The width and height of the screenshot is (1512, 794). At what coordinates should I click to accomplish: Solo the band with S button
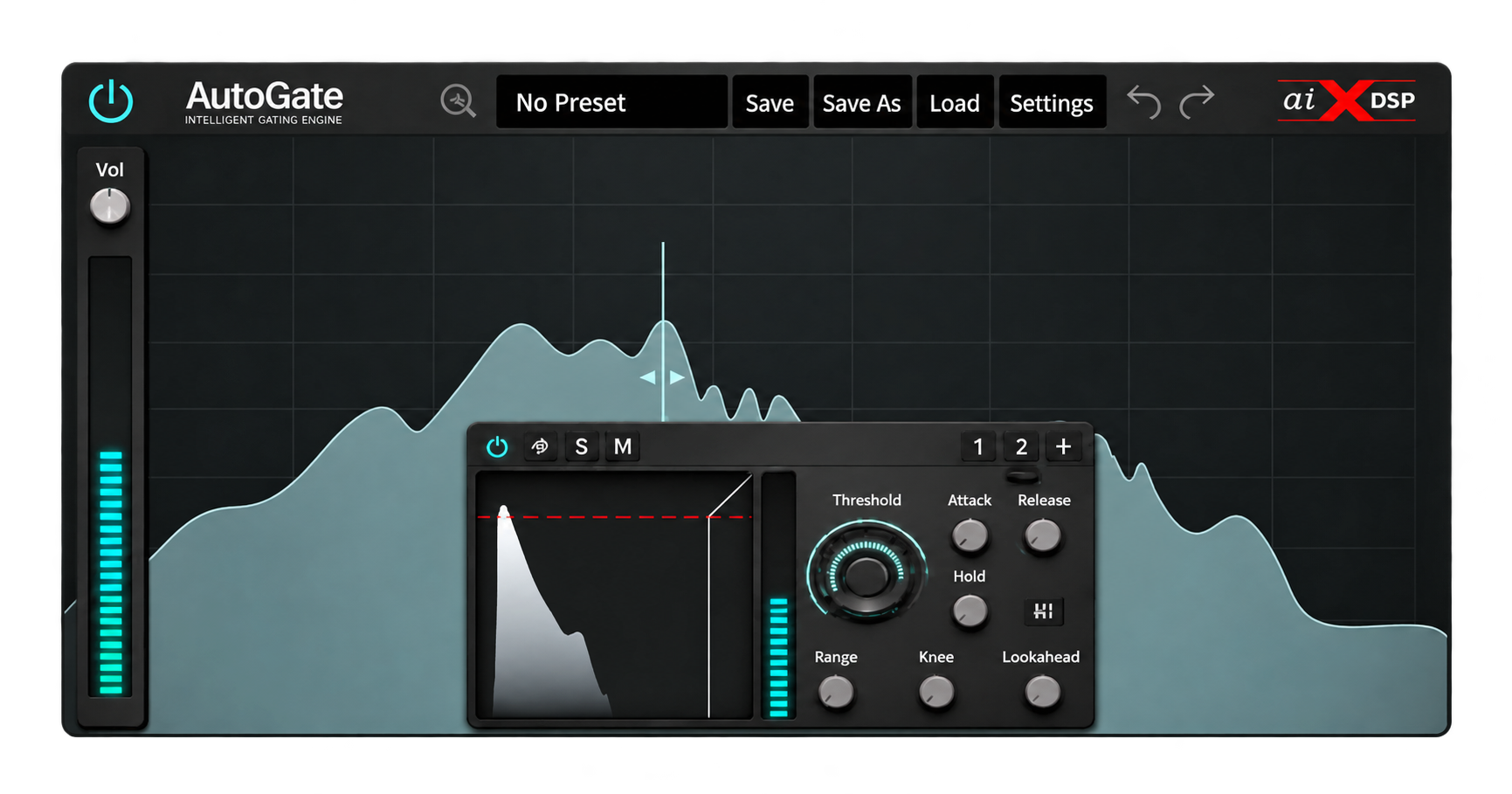[581, 446]
